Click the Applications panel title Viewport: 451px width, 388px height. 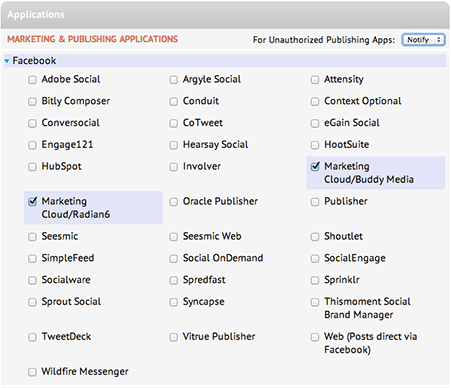coord(36,15)
